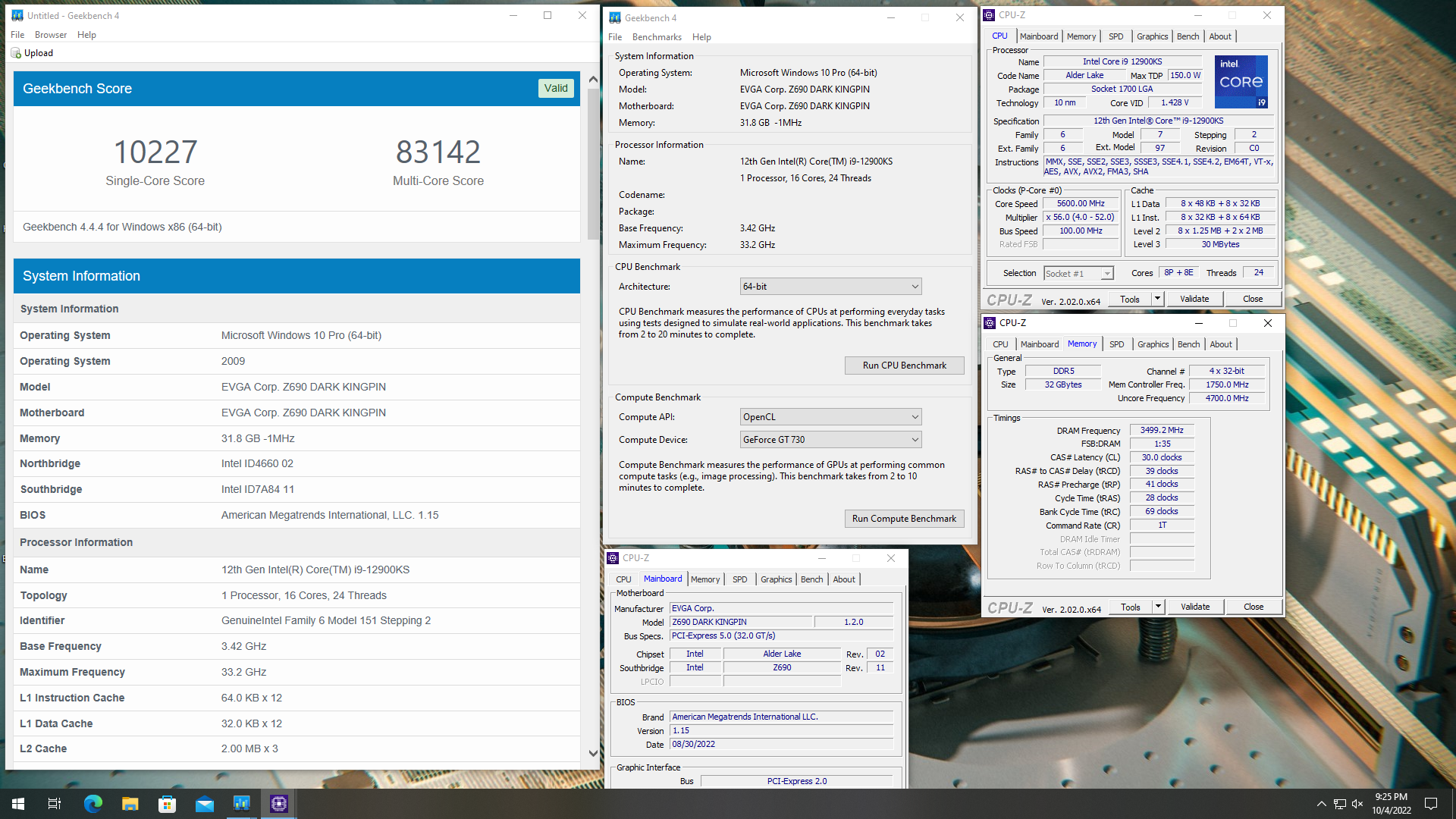This screenshot has height=819, width=1456.
Task: Click the Intel Core i9 logo in CPU-Z
Action: pos(1241,81)
